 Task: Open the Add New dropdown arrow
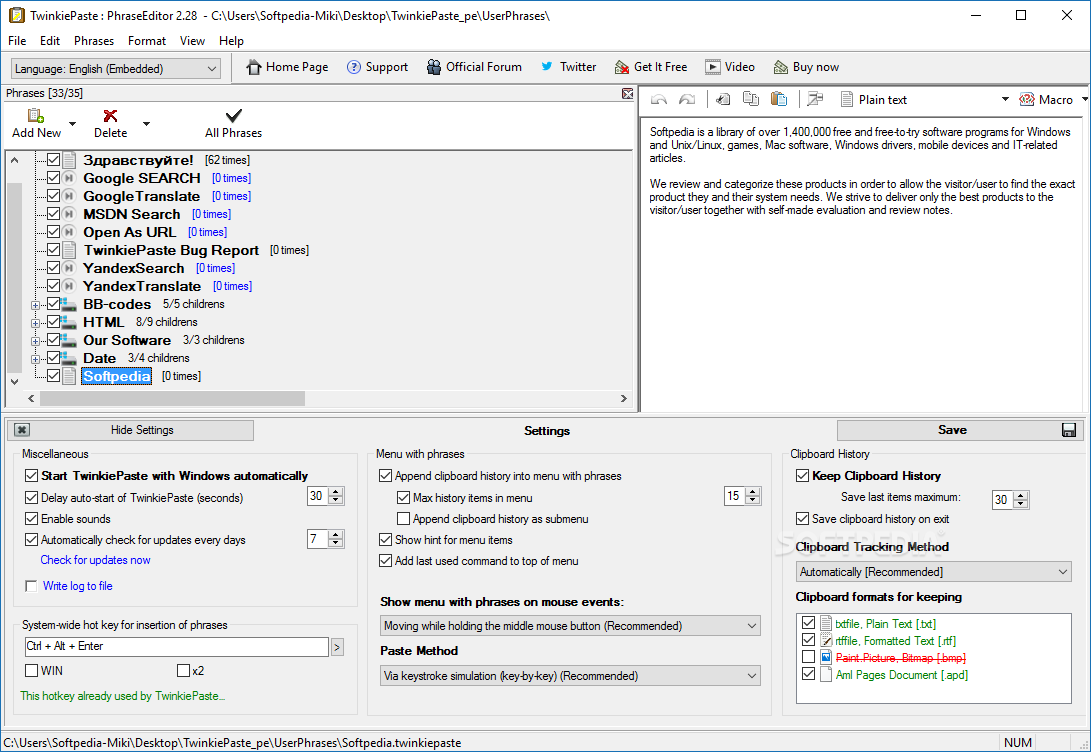72,124
